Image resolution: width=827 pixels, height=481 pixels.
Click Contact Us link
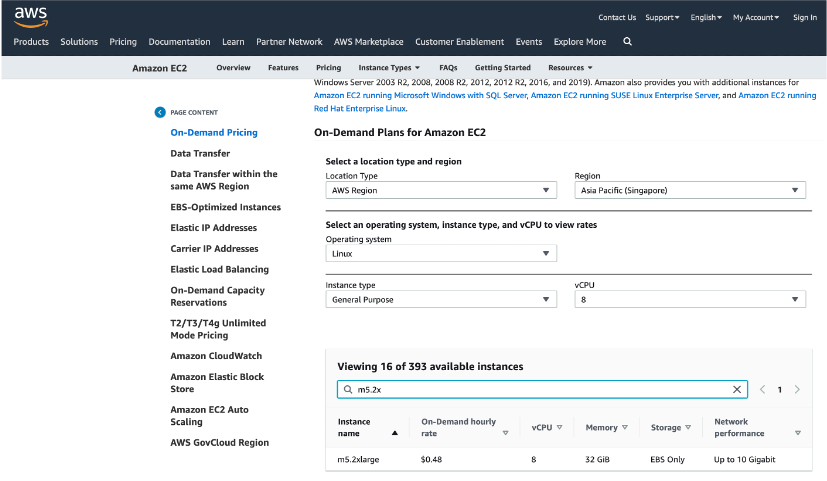(x=617, y=17)
